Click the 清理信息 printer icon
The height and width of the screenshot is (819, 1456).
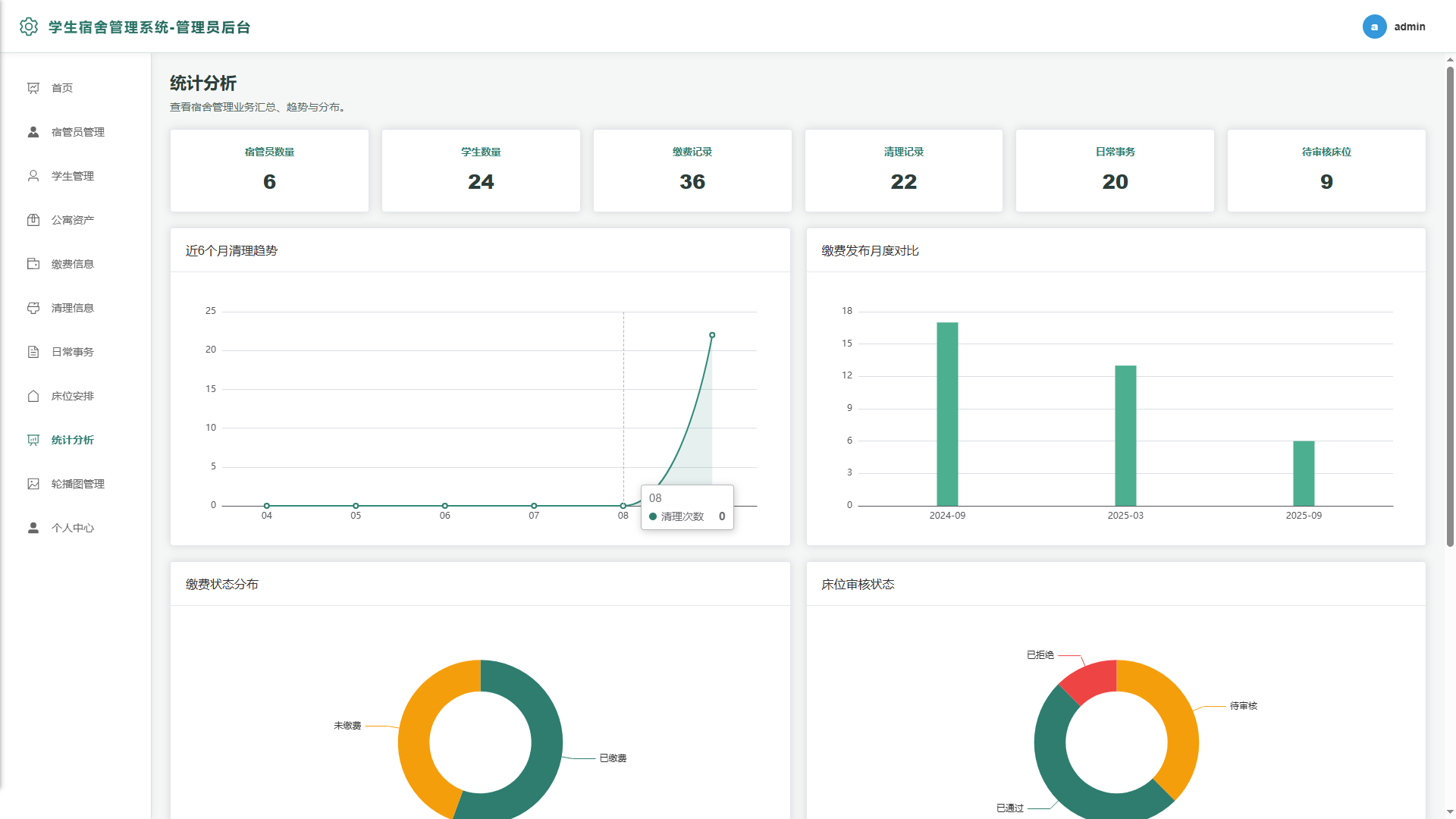pyautogui.click(x=33, y=308)
